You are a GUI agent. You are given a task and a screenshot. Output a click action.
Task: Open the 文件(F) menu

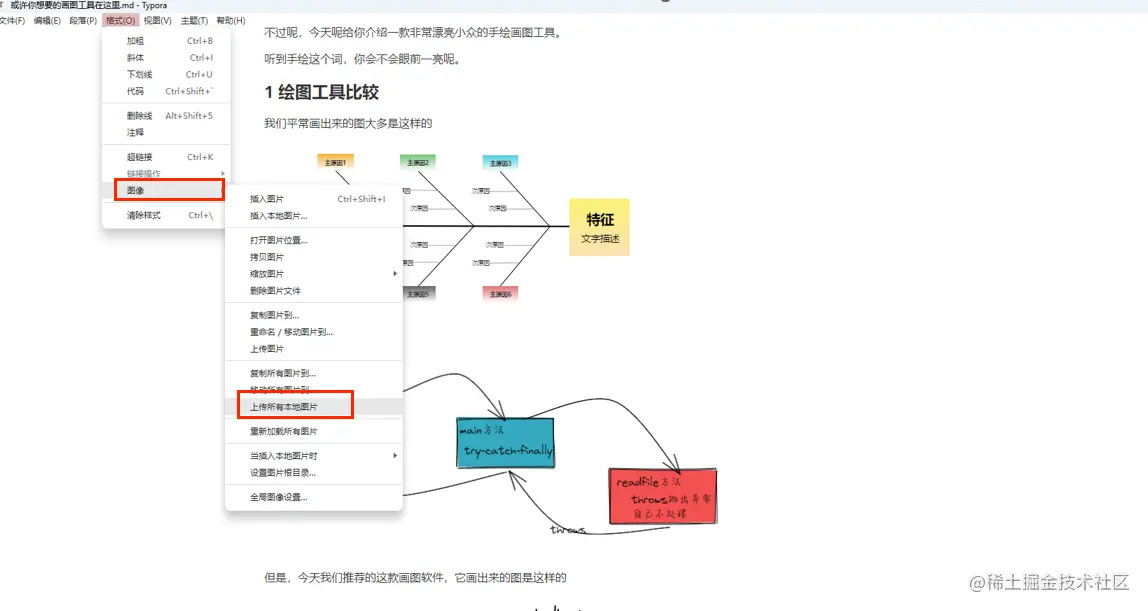pos(12,20)
